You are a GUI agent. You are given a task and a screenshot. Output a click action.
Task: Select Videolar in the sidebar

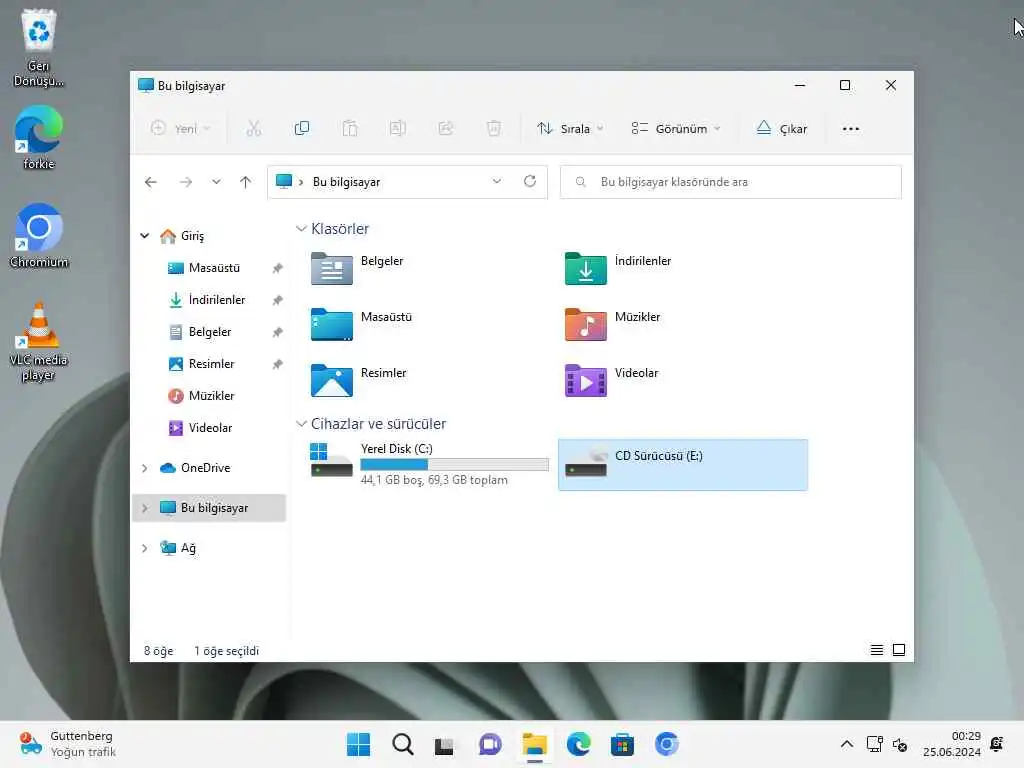(x=210, y=428)
